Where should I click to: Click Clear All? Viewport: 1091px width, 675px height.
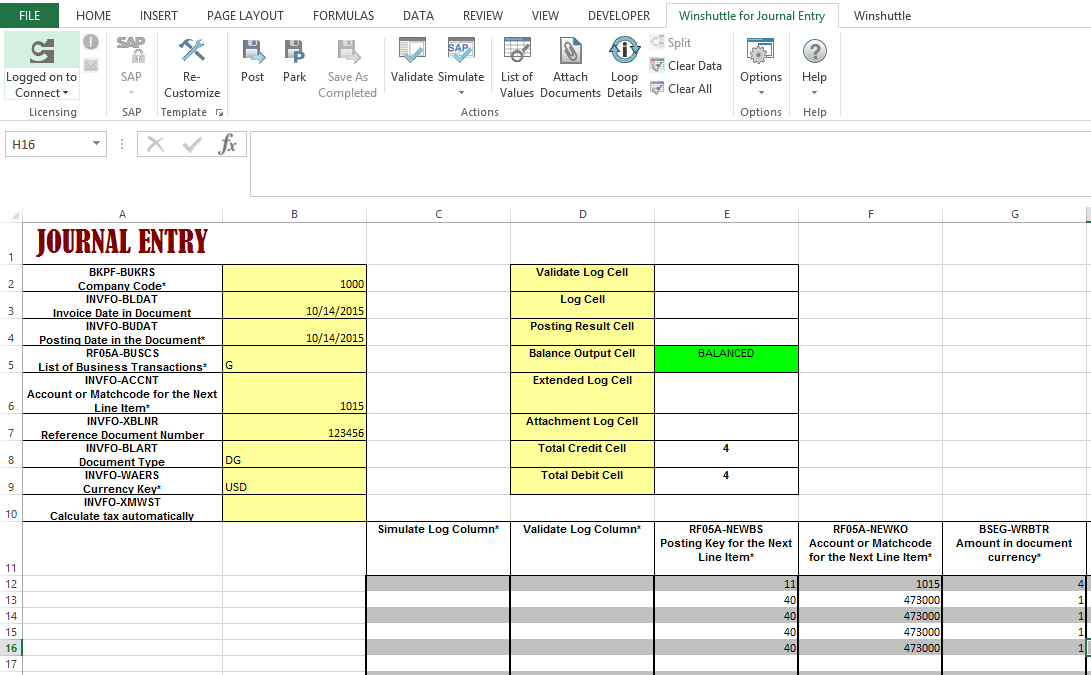681,88
